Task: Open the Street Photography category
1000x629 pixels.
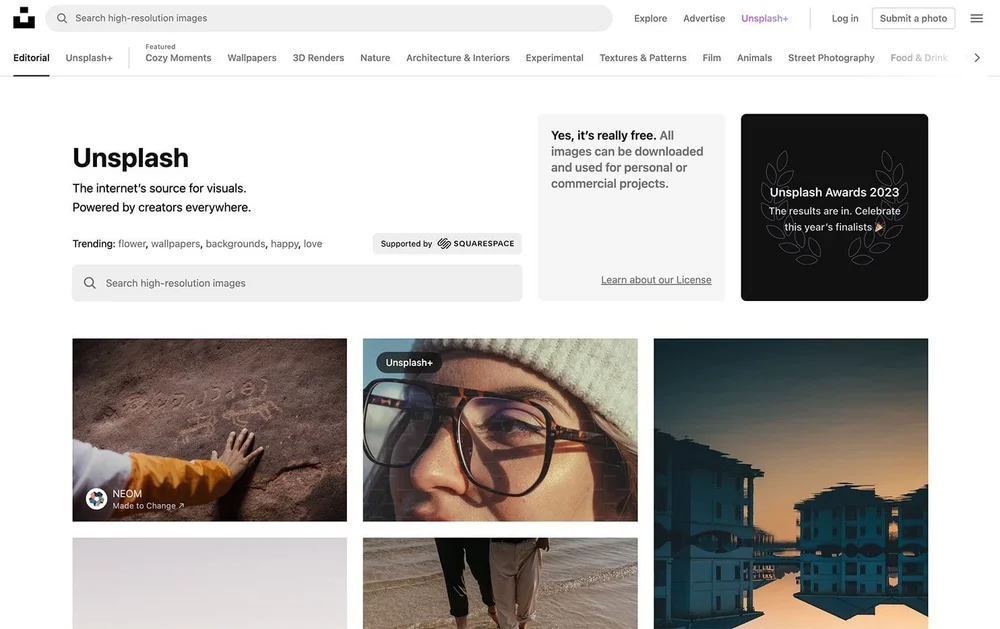Action: [x=831, y=57]
